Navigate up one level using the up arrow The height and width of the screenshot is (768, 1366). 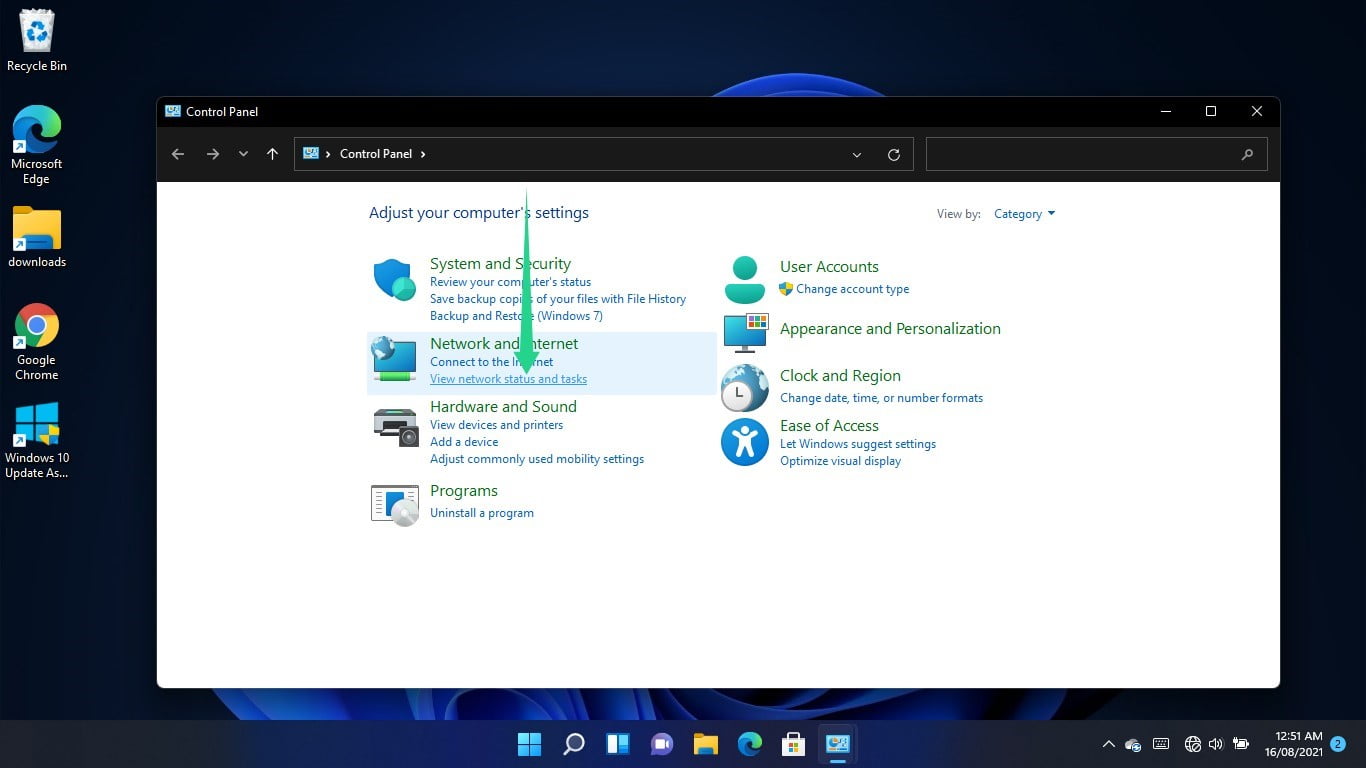click(x=272, y=154)
